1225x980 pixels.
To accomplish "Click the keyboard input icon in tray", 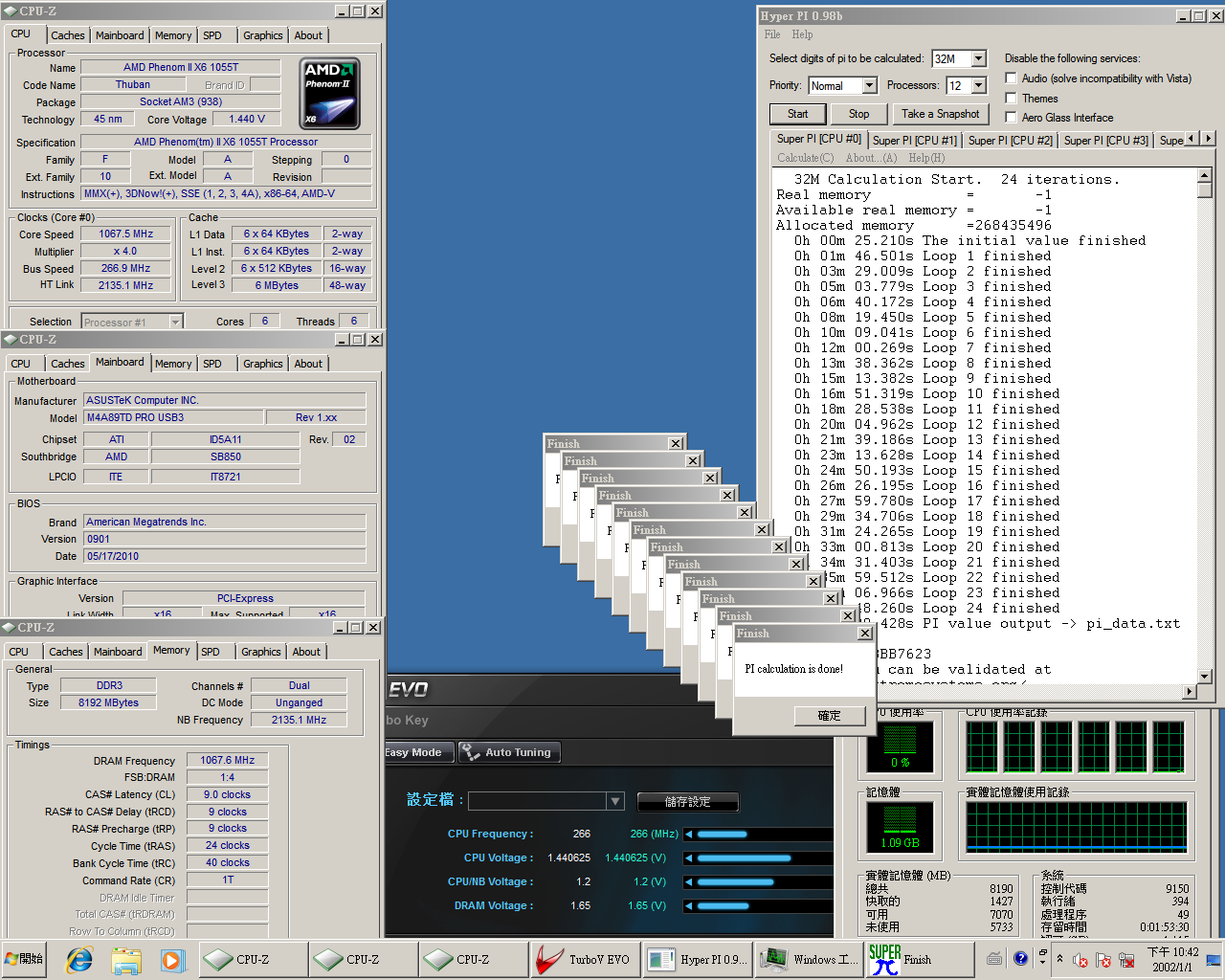I will tap(994, 958).
